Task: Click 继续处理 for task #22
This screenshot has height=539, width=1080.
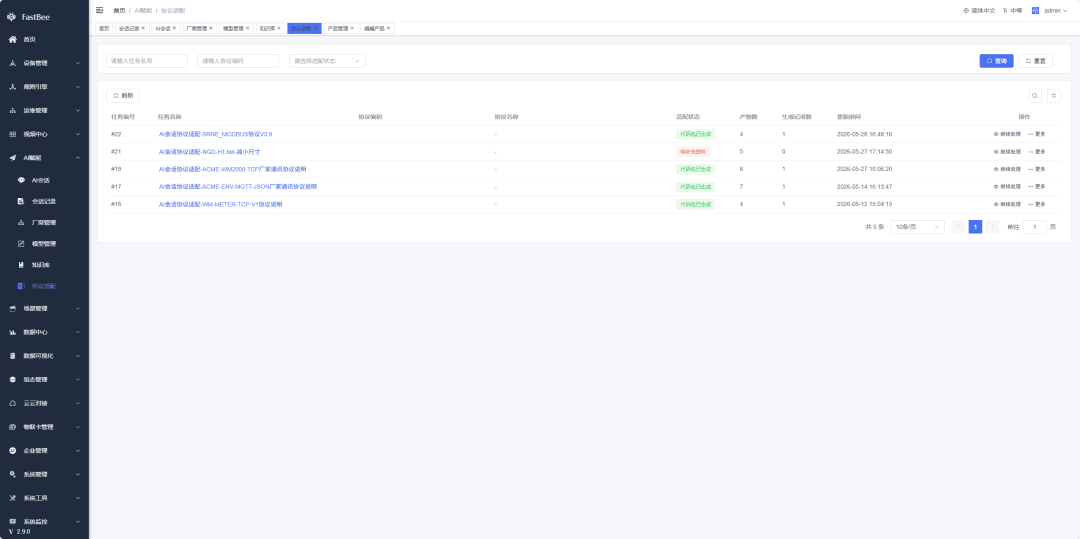Action: point(1007,134)
